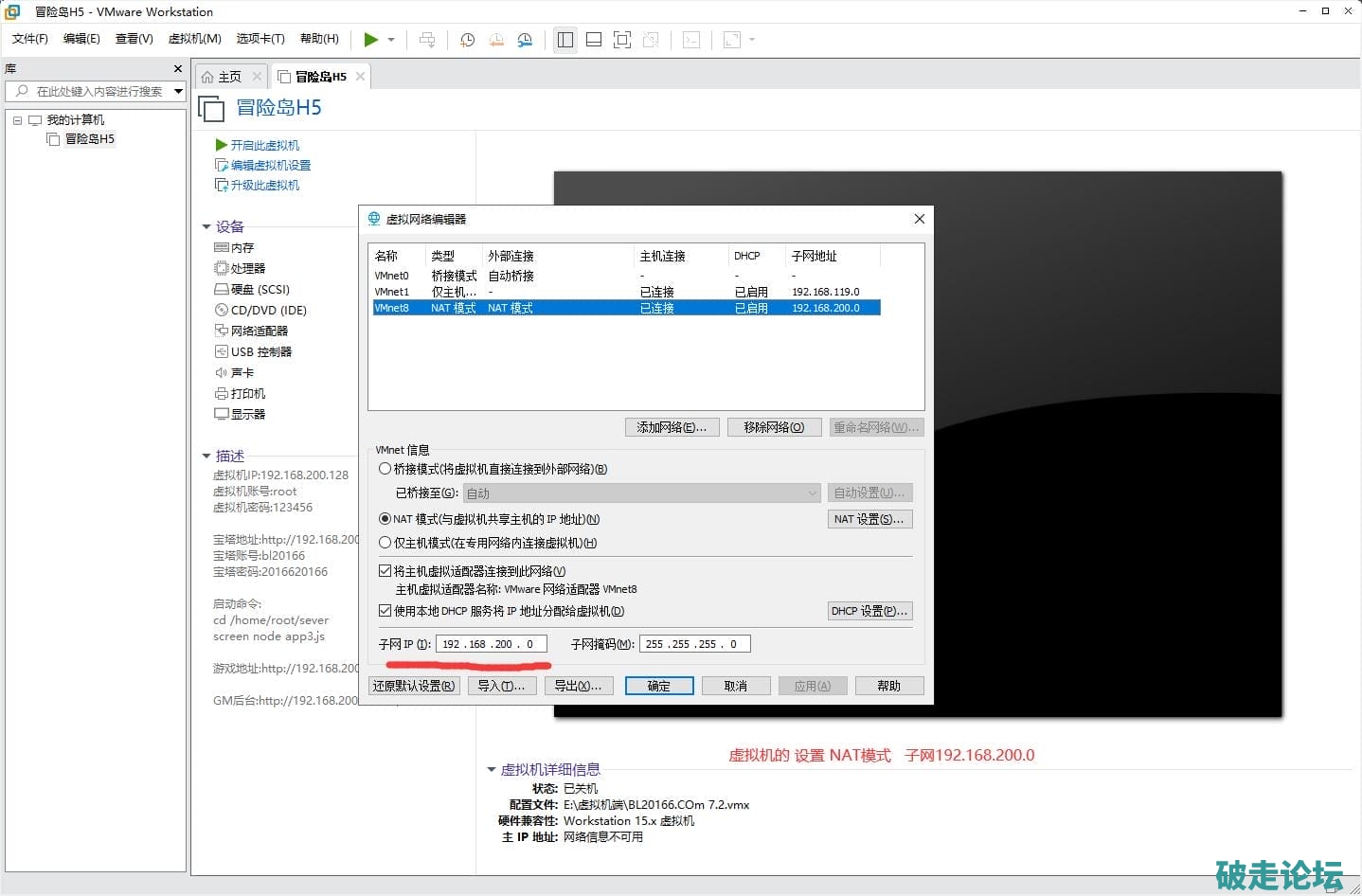Viewport: 1362px width, 896px height.
Task: Open the 编辑(E) menu
Action: coord(81,39)
